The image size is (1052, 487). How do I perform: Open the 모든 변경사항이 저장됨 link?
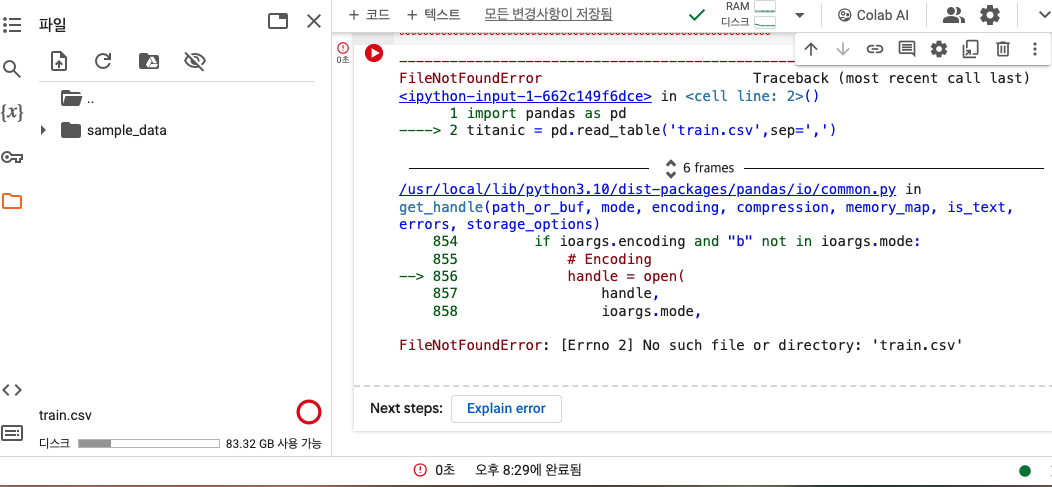point(548,14)
